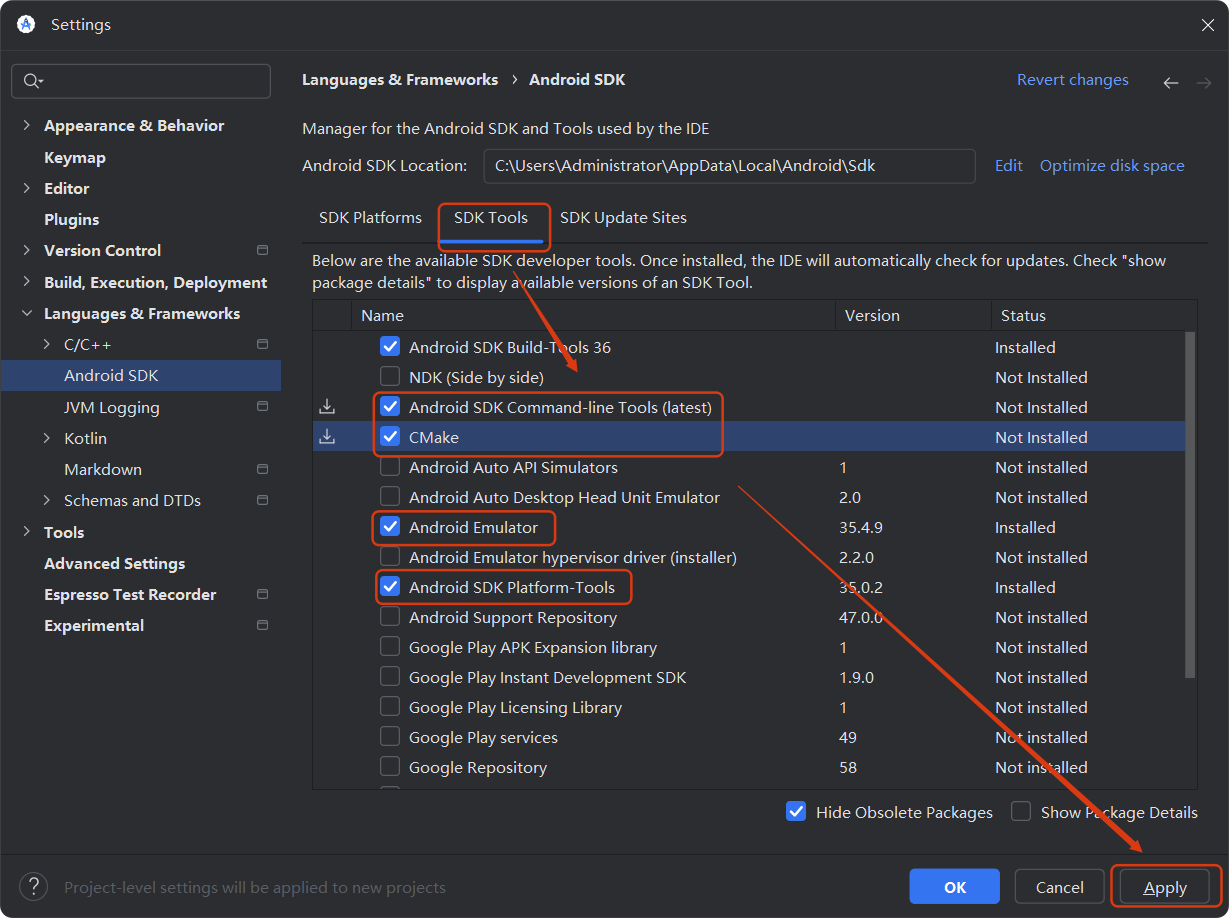Go forward with the right arrow icon
The width and height of the screenshot is (1229, 918).
[1203, 83]
